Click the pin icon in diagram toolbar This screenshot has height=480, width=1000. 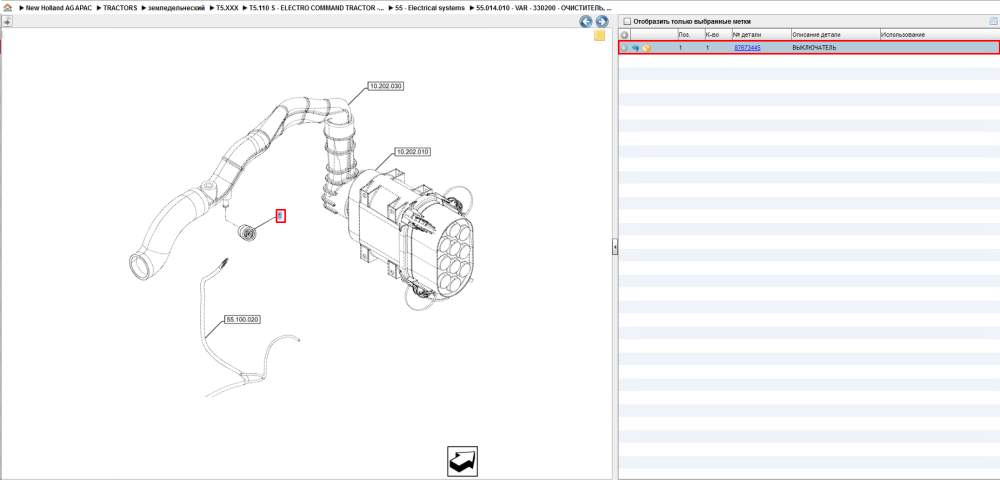7,21
